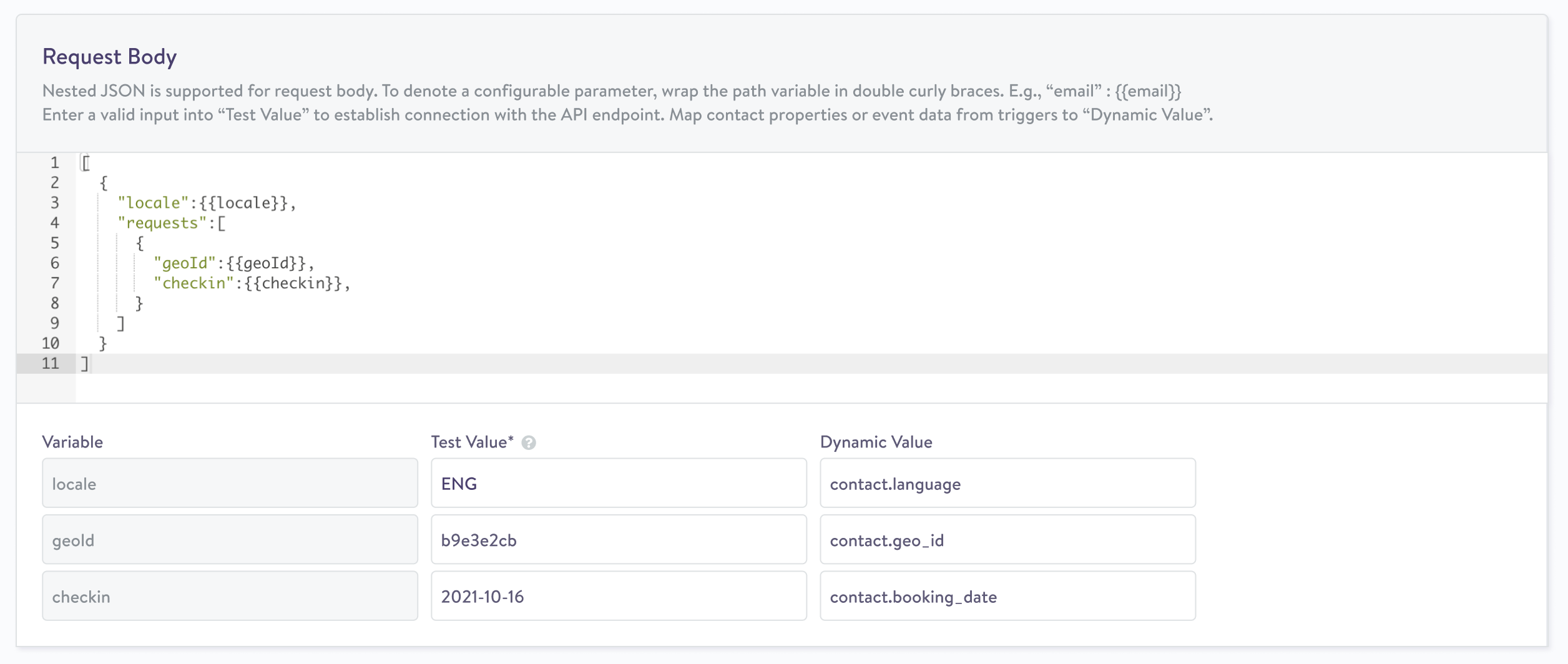Viewport: 1568px width, 664px height.
Task: Place cursor on the "locale":{{locale}} code line
Action: coord(206,203)
